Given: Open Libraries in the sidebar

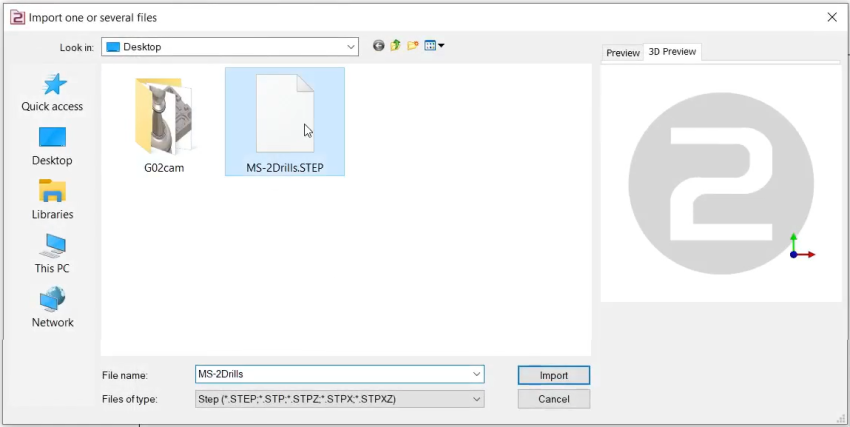Looking at the screenshot, I should (52, 200).
